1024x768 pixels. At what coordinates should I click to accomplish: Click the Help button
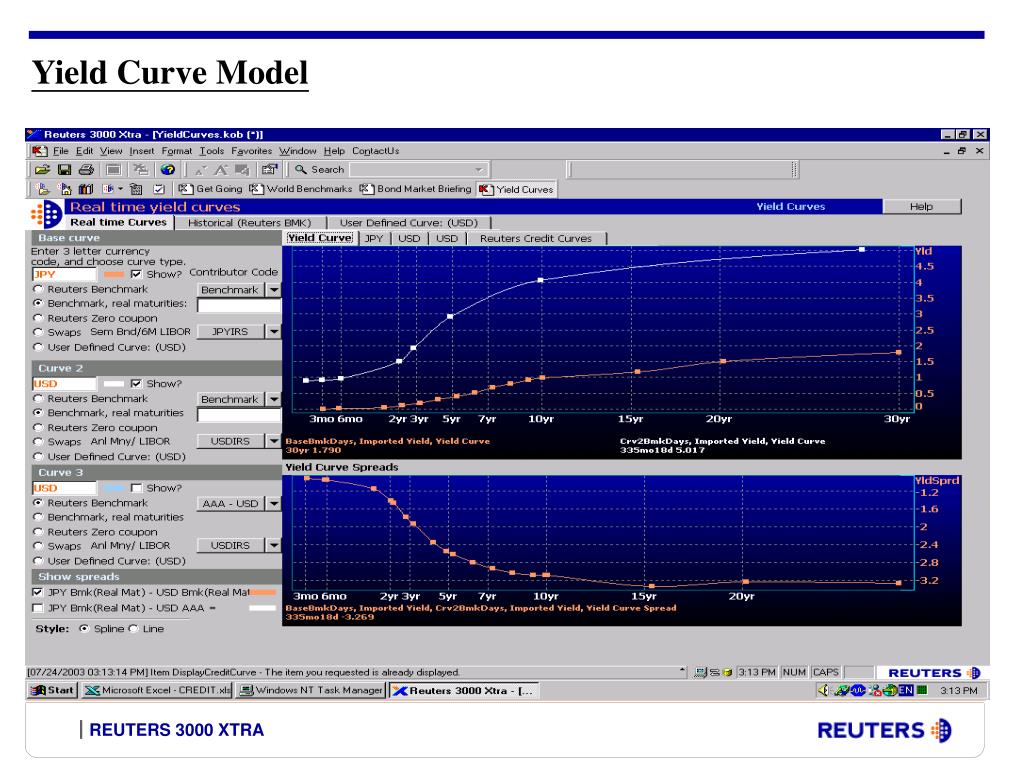(x=921, y=206)
